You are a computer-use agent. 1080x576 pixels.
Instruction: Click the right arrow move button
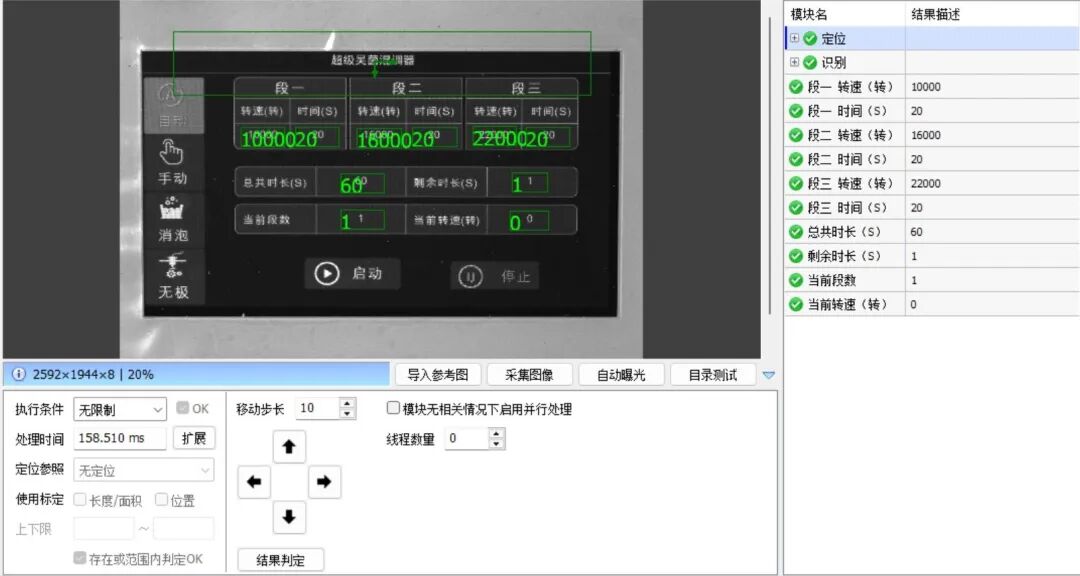pyautogui.click(x=324, y=482)
